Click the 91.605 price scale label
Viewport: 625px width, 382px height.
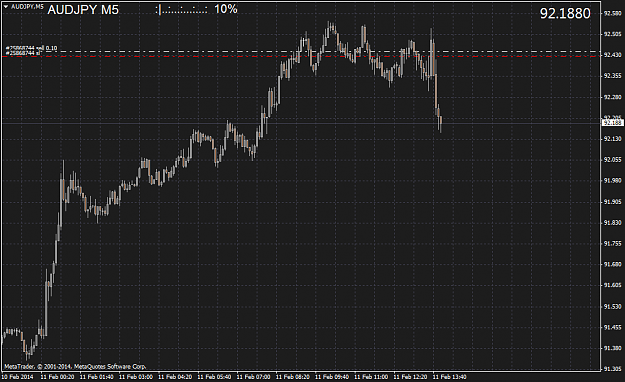612,285
